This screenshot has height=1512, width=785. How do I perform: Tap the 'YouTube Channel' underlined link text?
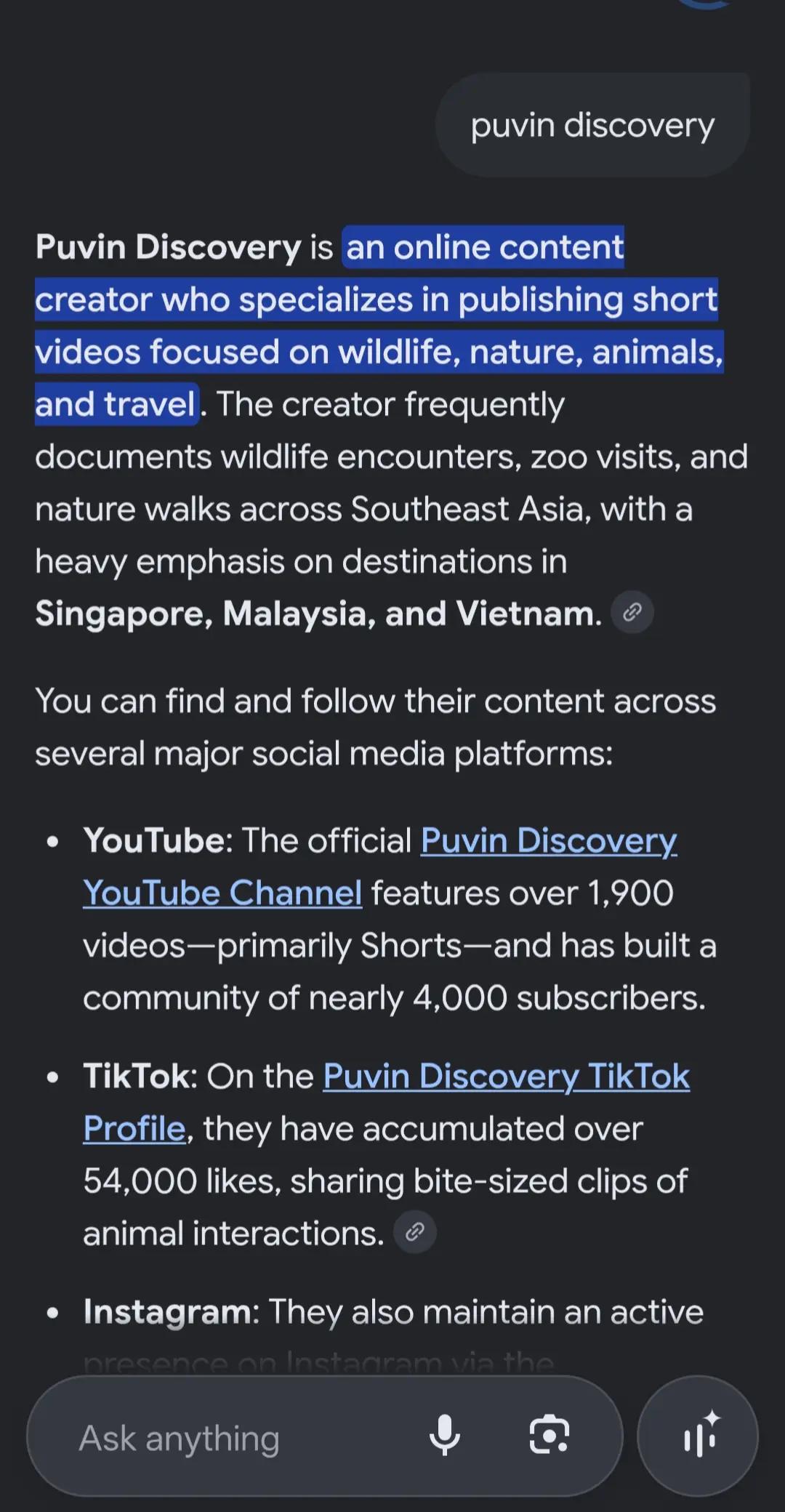tap(222, 893)
